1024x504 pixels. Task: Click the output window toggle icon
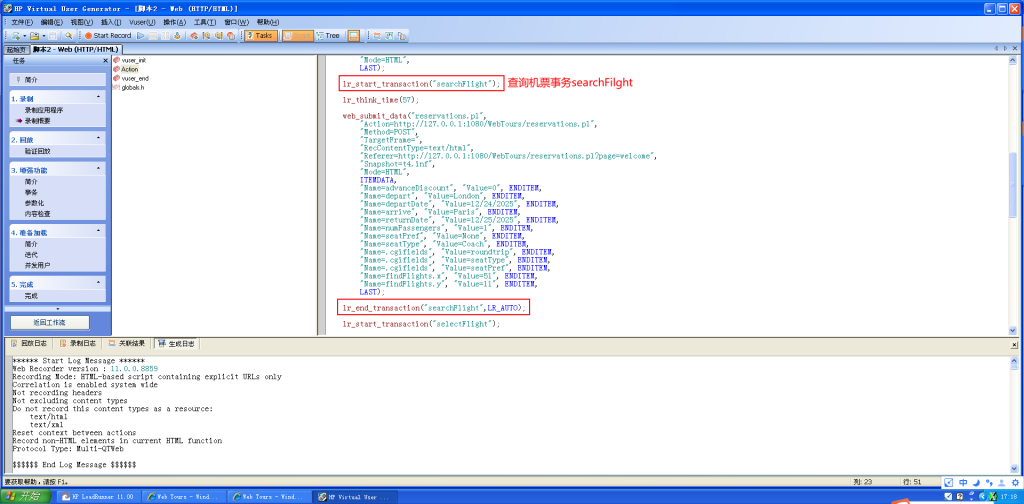(x=354, y=35)
